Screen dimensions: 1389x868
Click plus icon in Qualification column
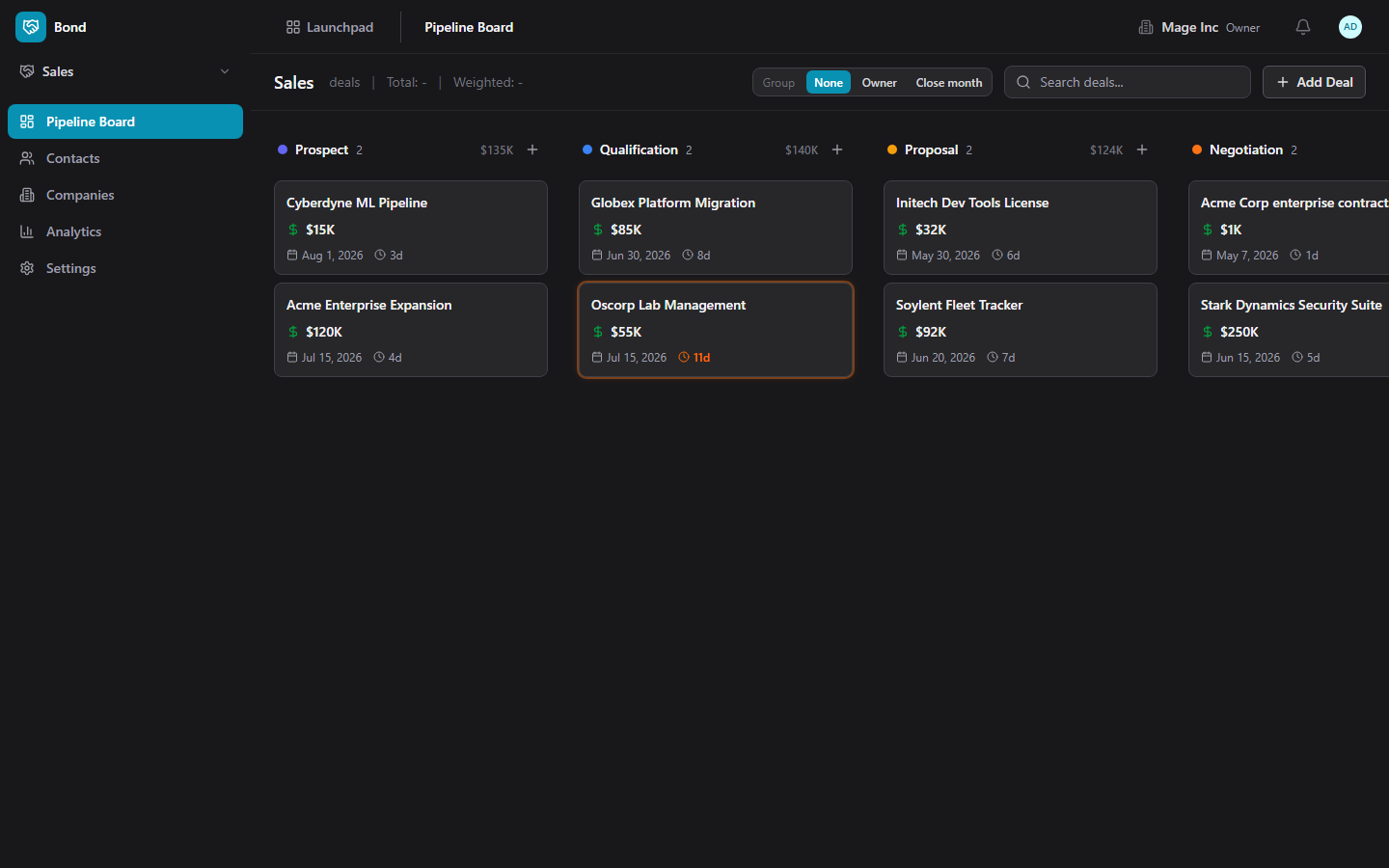[837, 149]
